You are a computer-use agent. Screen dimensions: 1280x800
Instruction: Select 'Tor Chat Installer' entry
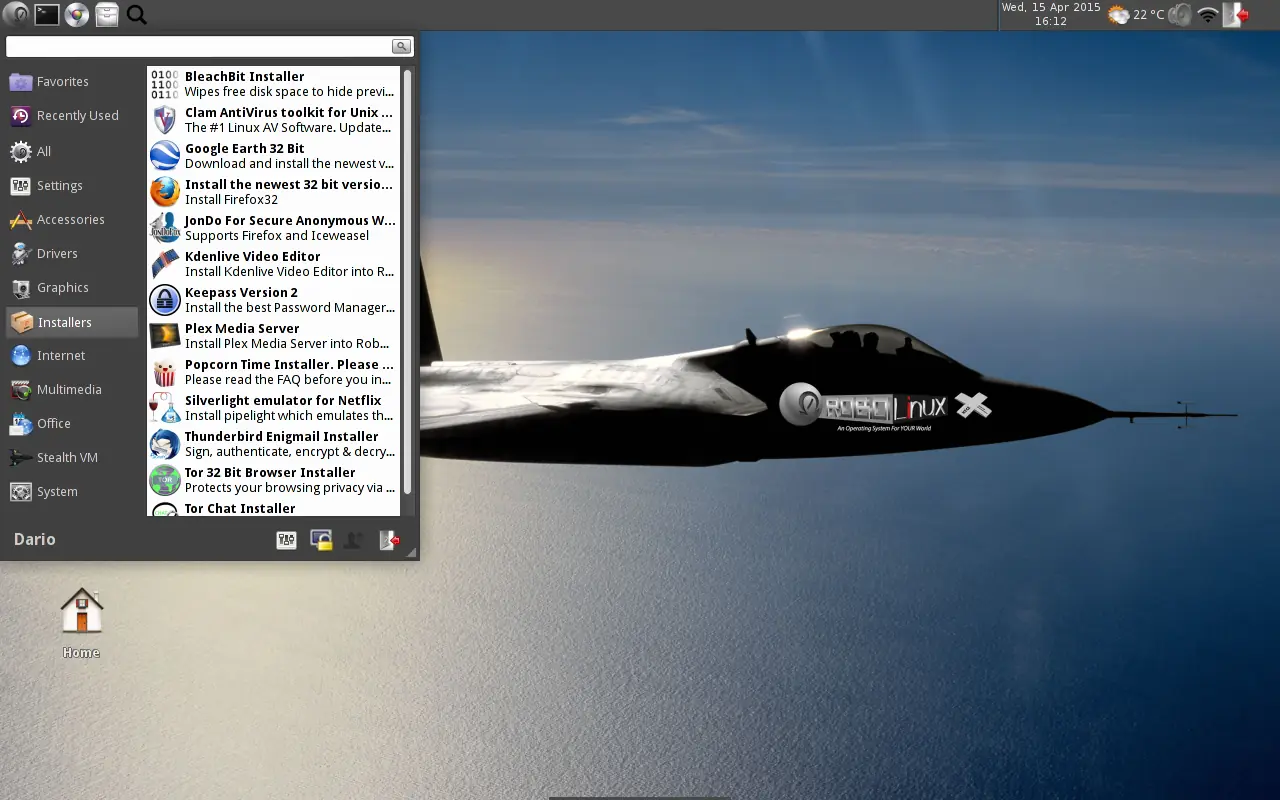pos(273,508)
